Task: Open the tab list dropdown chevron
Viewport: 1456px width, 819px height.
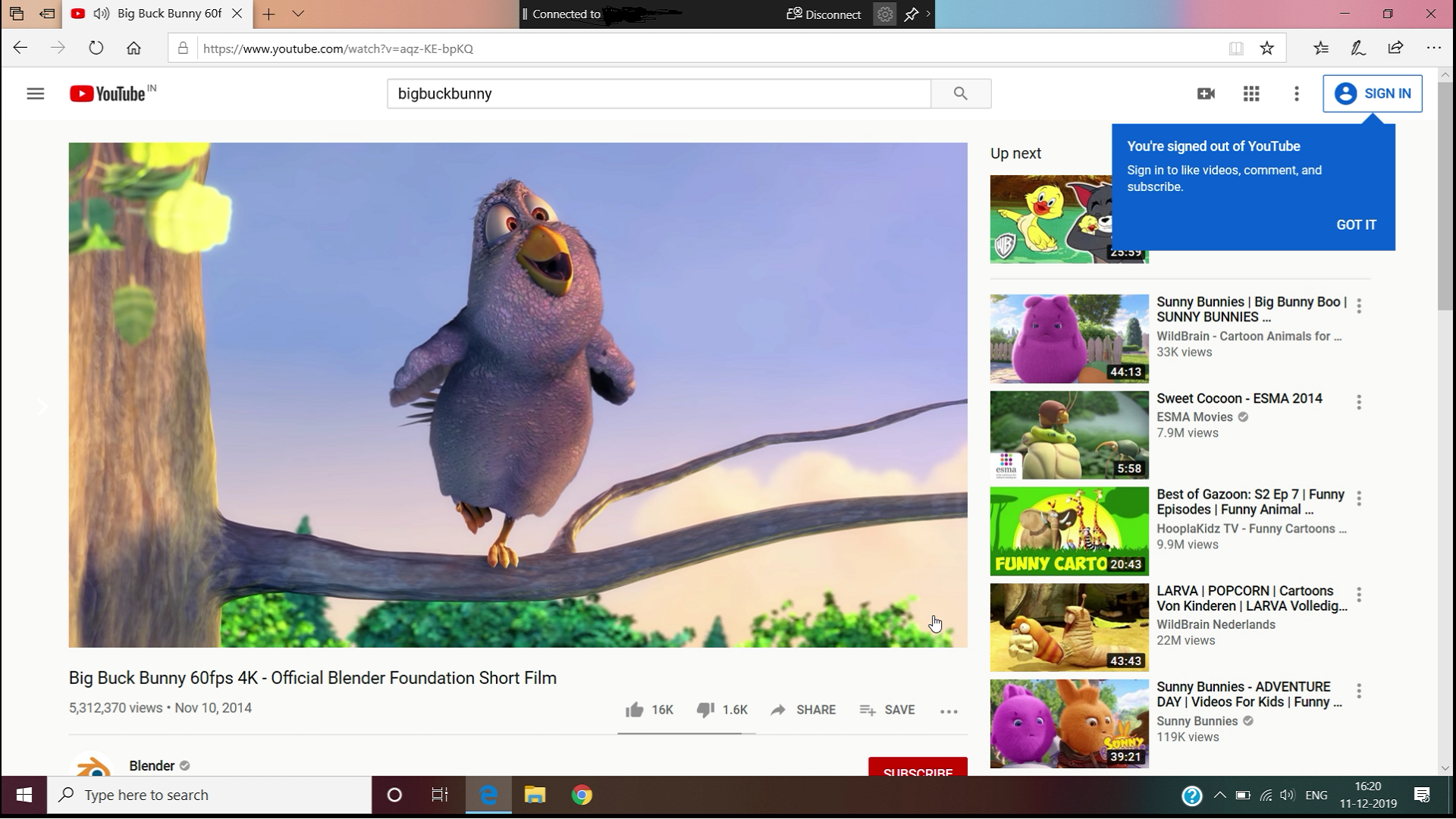Action: (298, 14)
